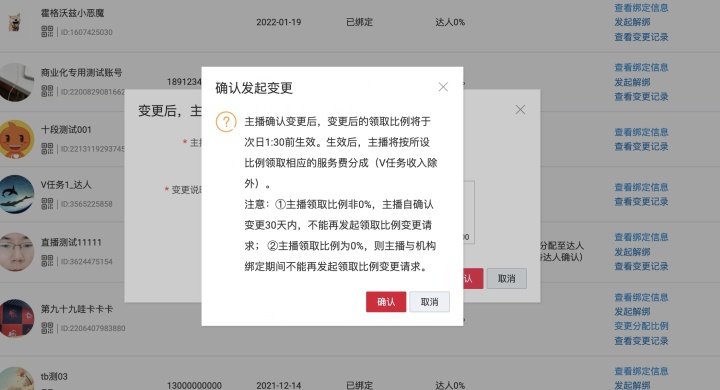View binding info for 第九十九哇卡卡卡
Image resolution: width=720 pixels, height=390 pixels.
[x=641, y=297]
